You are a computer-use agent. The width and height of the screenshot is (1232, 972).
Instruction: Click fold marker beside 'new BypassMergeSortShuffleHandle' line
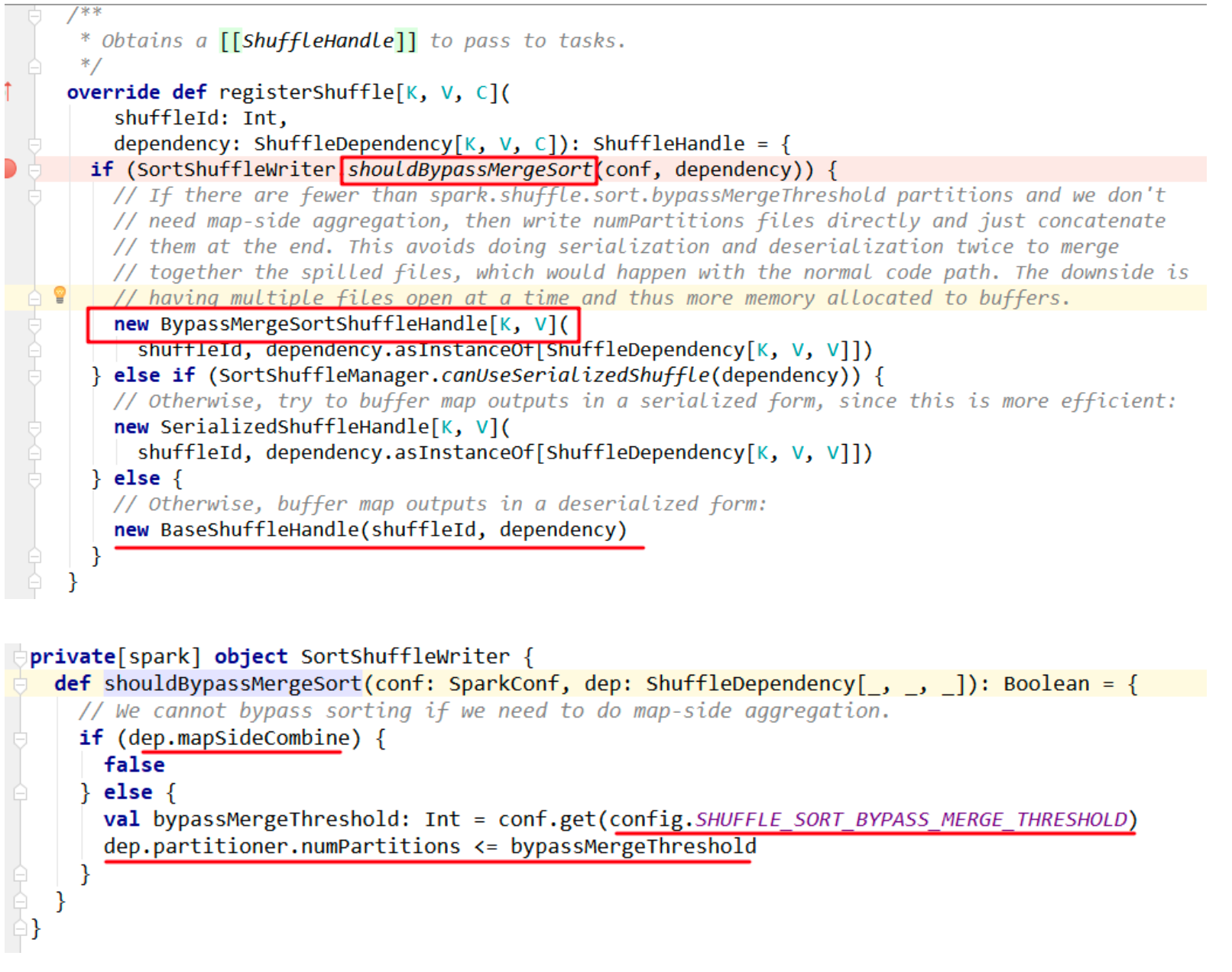tap(34, 325)
